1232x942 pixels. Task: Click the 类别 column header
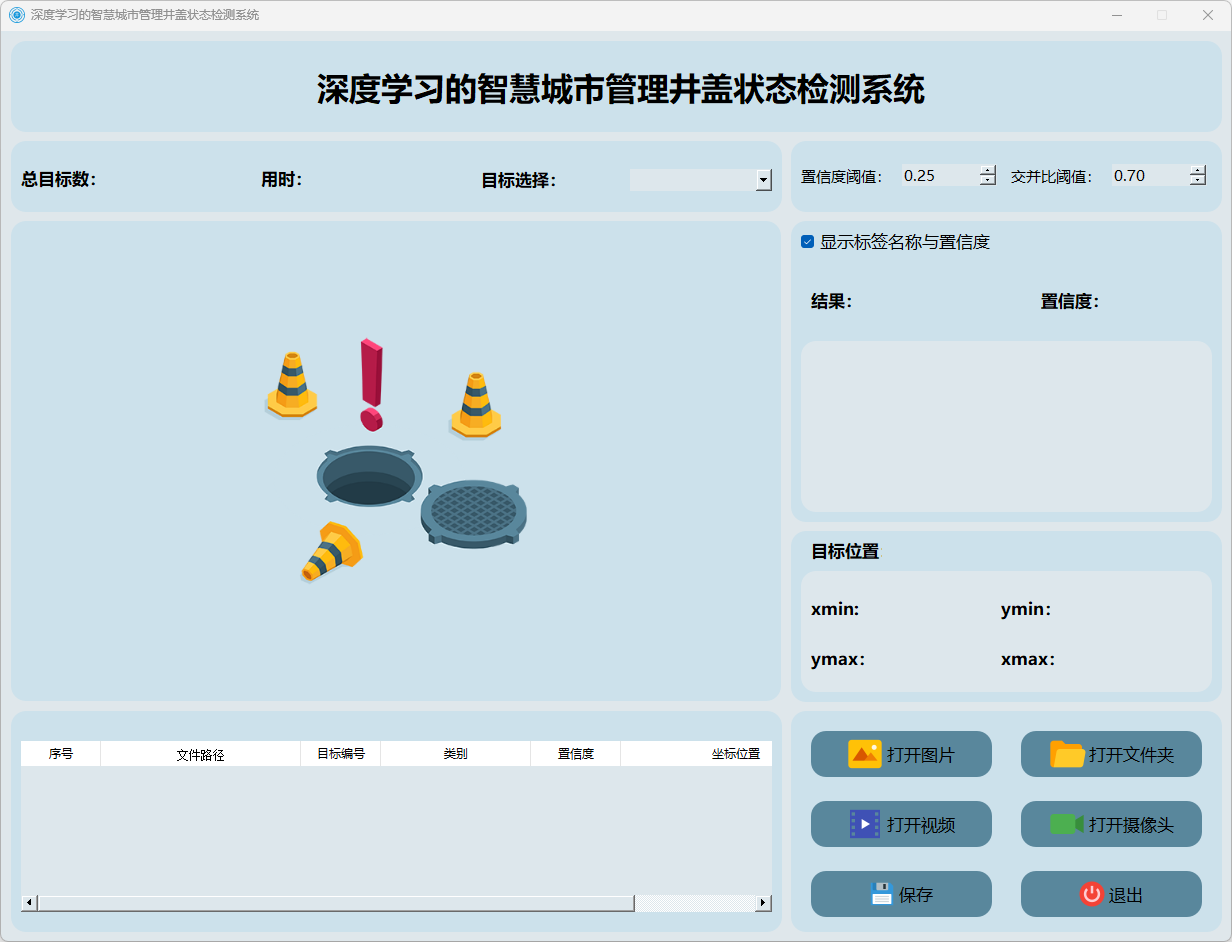click(455, 754)
